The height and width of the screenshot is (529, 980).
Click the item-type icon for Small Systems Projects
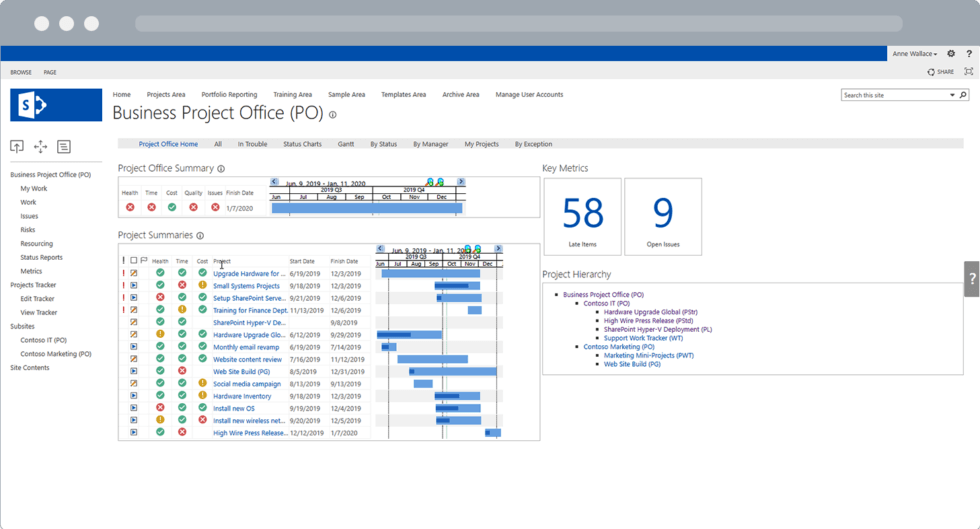134,286
